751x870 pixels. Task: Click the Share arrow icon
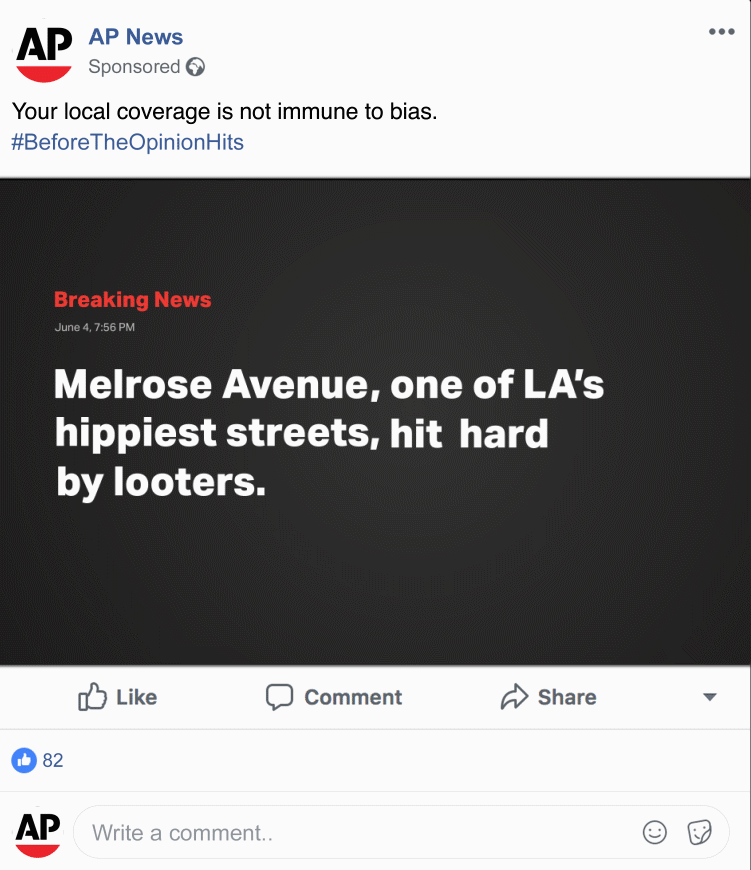[x=514, y=696]
